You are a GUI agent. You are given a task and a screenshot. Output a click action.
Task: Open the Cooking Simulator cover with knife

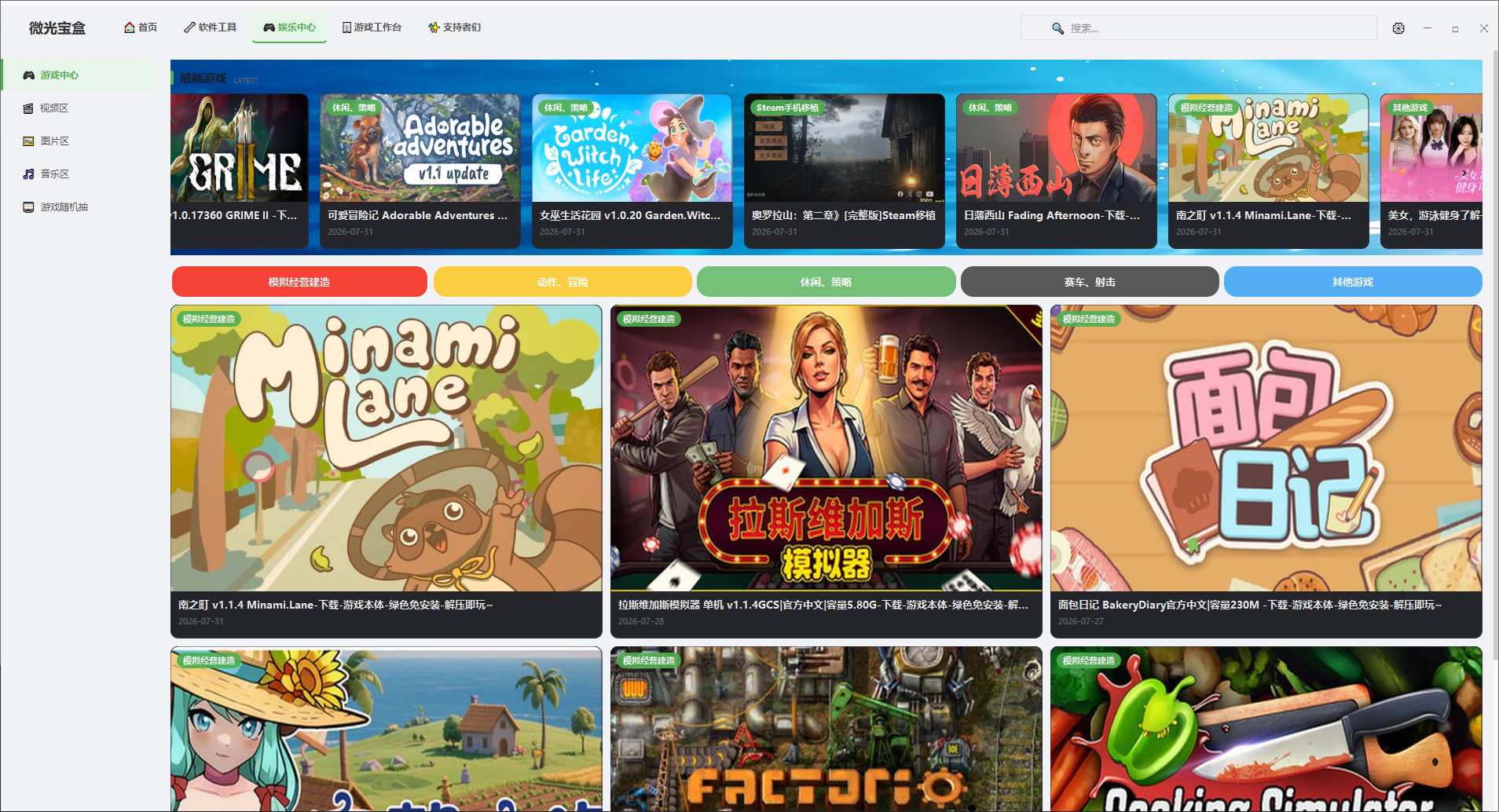(x=1266, y=730)
